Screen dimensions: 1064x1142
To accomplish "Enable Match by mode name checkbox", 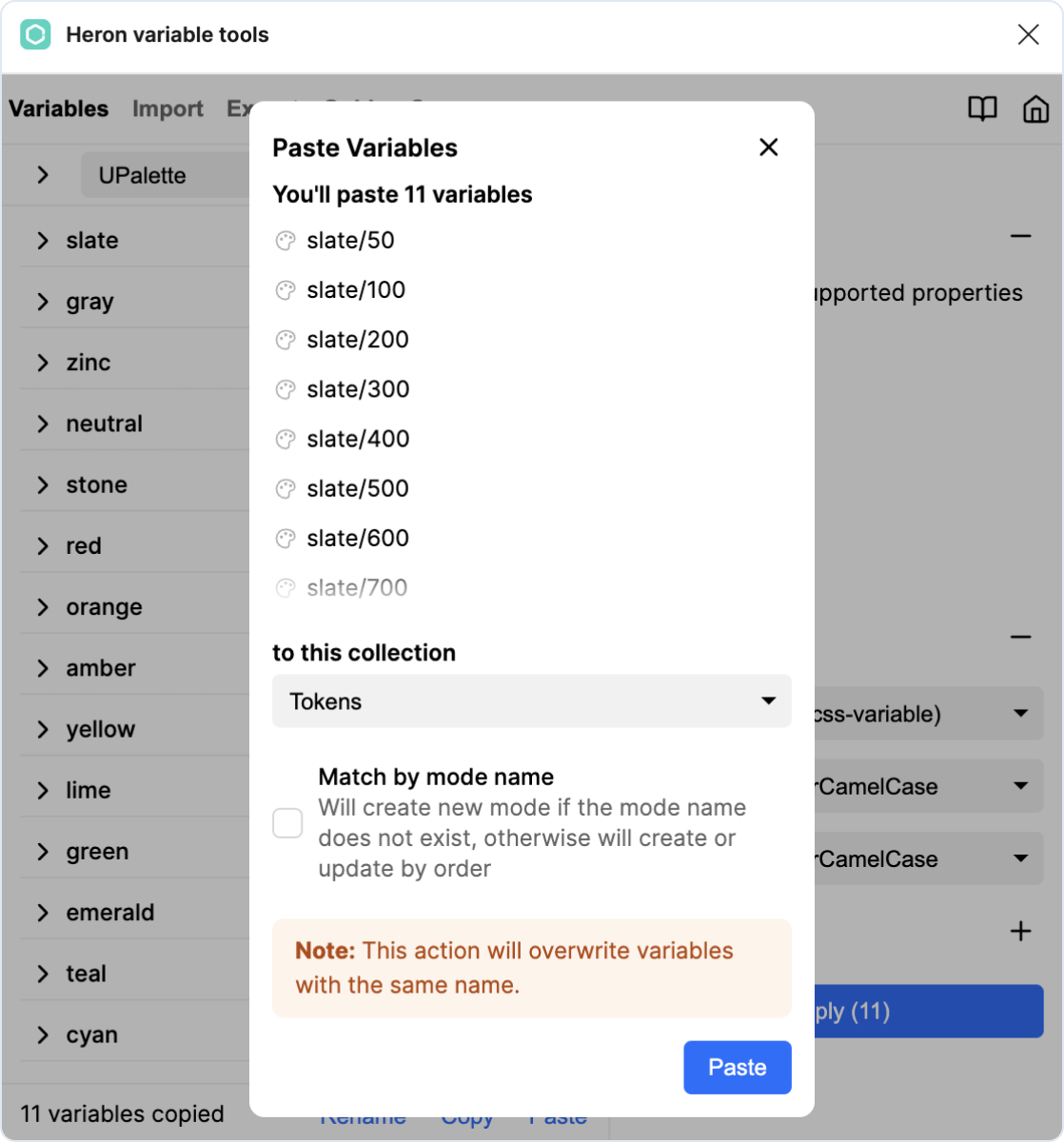I will coord(287,823).
